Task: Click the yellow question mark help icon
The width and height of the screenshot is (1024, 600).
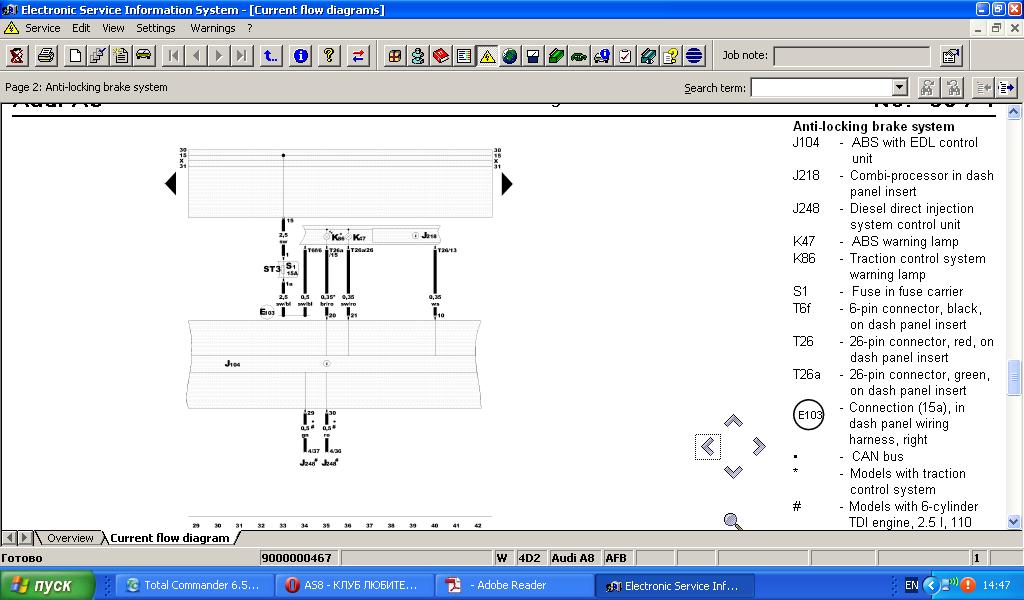Action: (329, 56)
